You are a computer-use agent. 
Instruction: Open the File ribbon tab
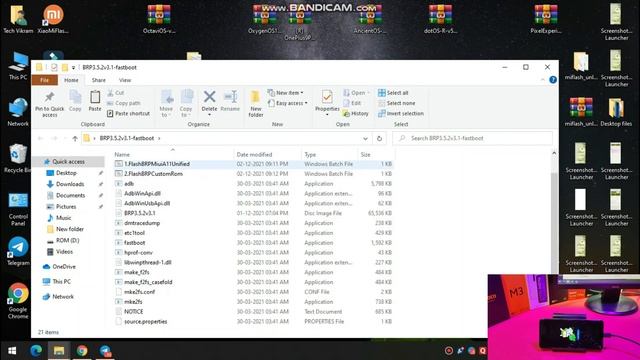[x=44, y=80]
